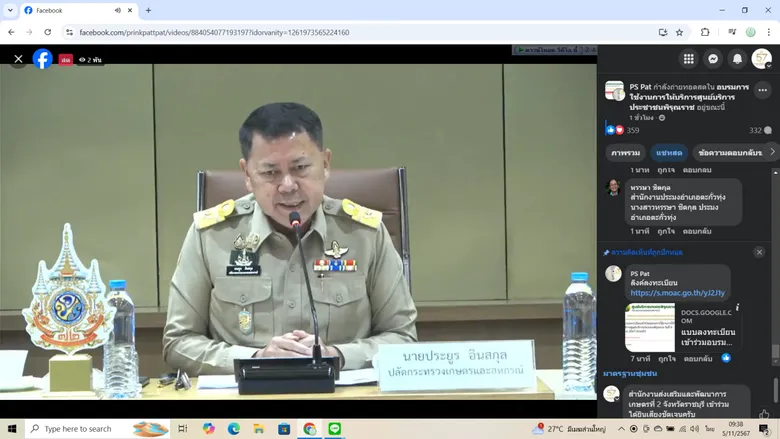Viewport: 780px width, 439px height.
Task: Open the LINE app in the taskbar
Action: (x=335, y=428)
